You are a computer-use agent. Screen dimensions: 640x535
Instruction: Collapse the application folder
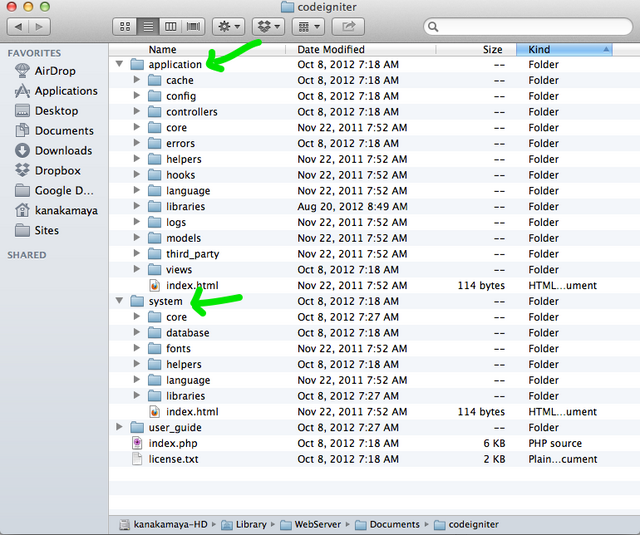tap(119, 64)
